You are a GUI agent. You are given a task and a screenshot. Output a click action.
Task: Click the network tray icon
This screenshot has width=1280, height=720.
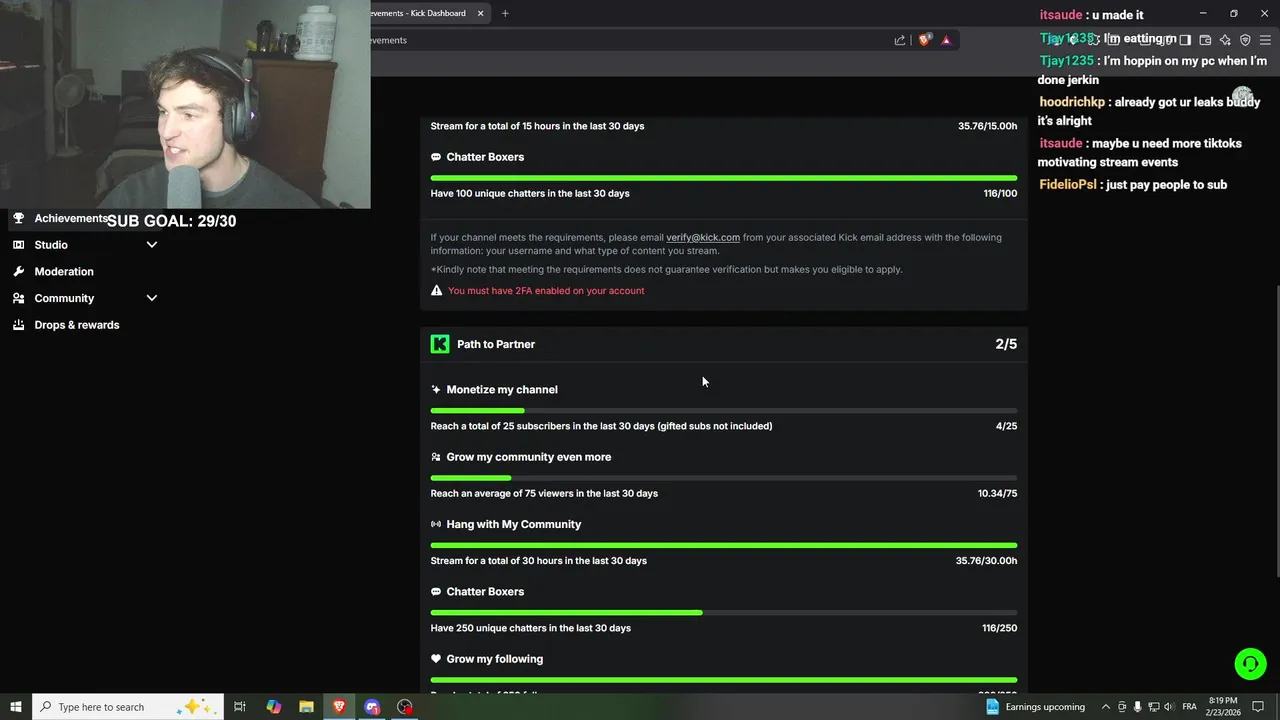1154,707
